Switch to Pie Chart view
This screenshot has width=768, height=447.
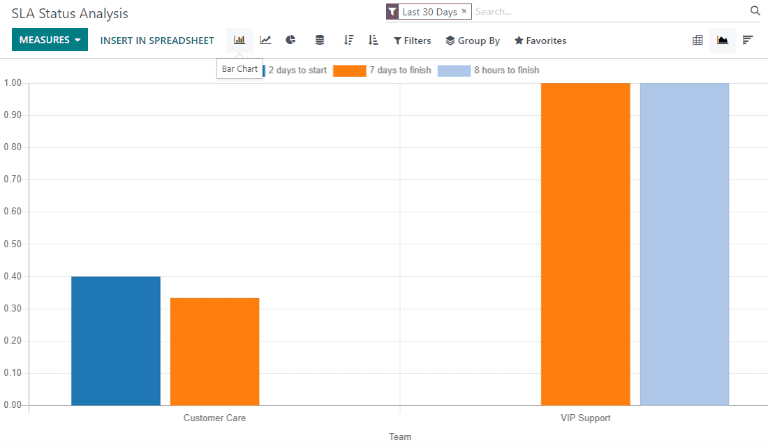pyautogui.click(x=291, y=40)
